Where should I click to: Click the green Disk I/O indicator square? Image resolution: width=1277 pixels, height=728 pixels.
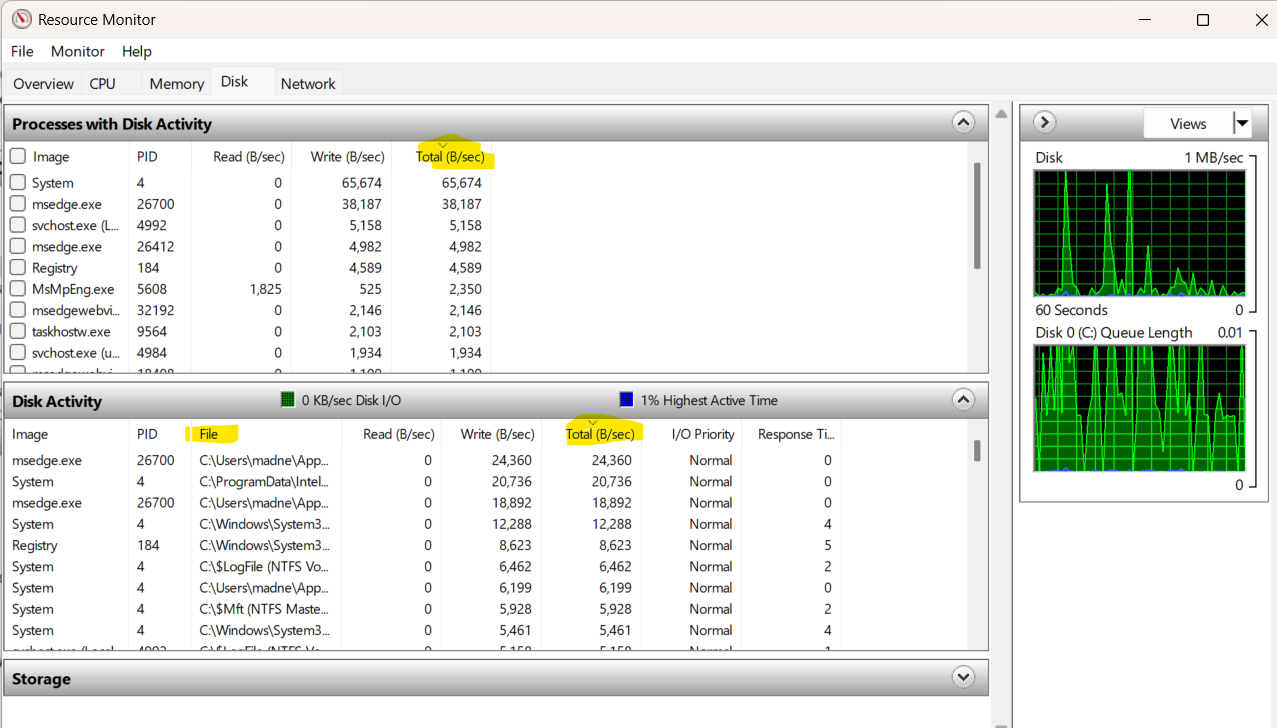pyautogui.click(x=288, y=400)
